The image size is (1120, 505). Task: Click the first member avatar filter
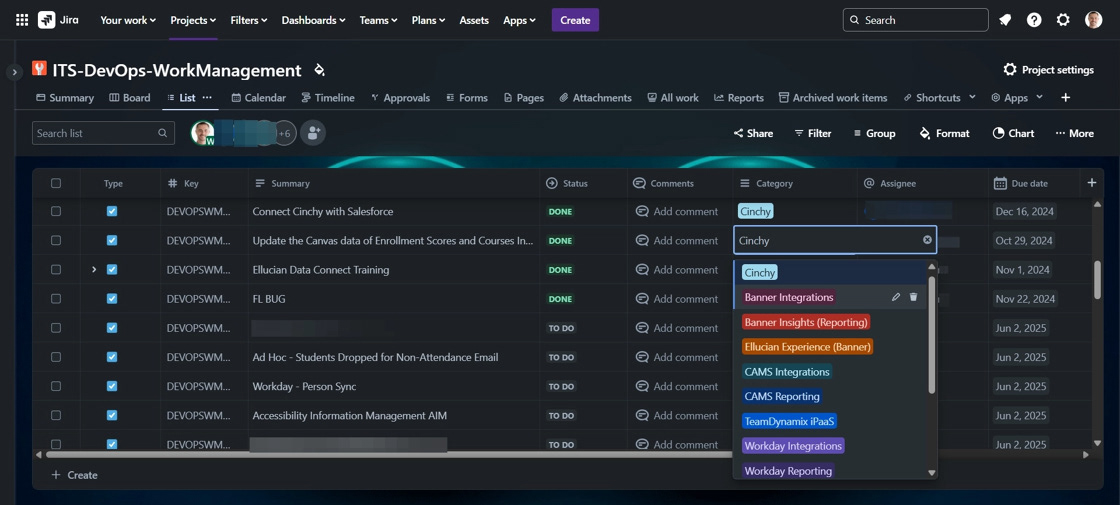click(203, 133)
